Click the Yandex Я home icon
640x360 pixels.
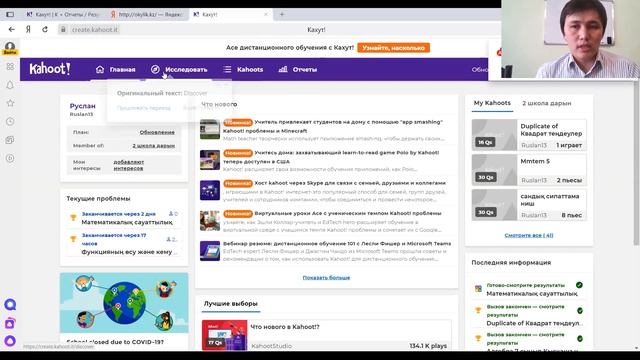[28, 29]
